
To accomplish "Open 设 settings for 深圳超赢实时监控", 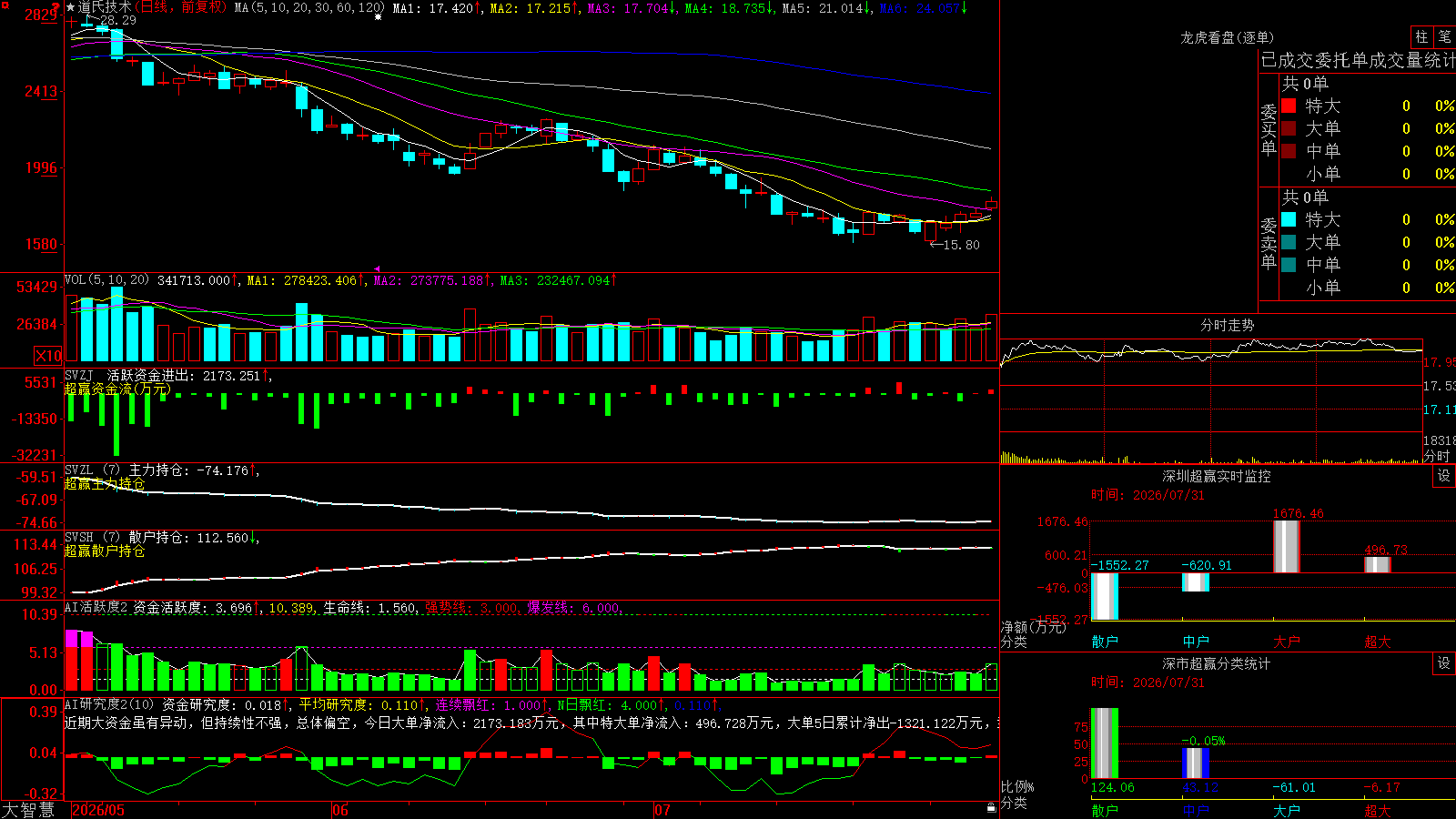I will pyautogui.click(x=1444, y=476).
